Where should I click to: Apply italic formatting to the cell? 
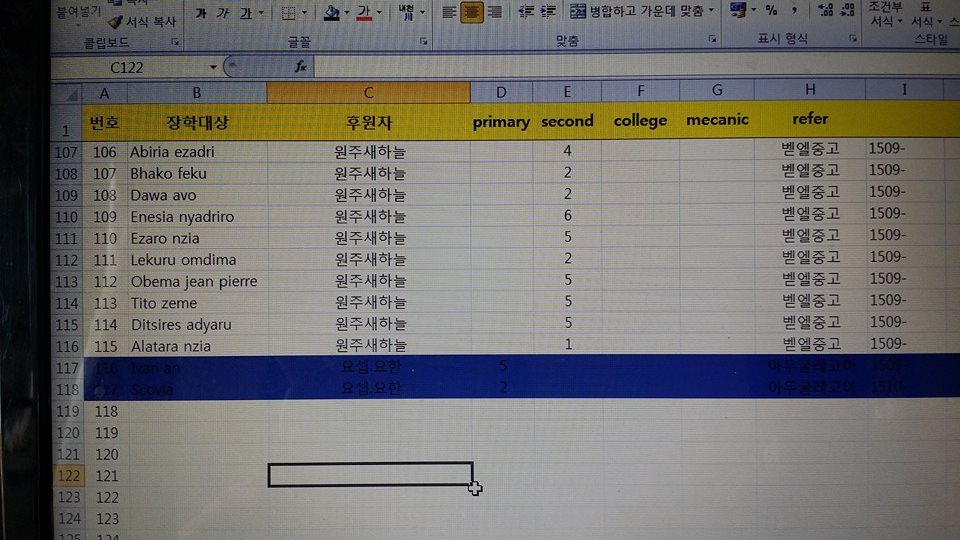221,12
